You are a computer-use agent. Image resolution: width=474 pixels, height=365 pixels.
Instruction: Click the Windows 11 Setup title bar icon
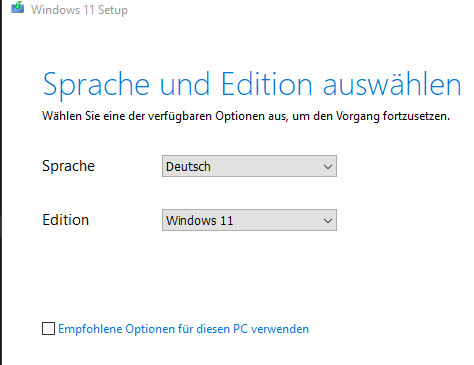click(17, 7)
